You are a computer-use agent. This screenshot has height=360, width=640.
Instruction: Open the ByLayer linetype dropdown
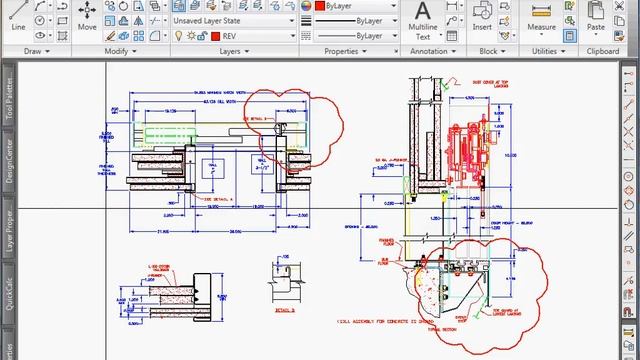[394, 36]
